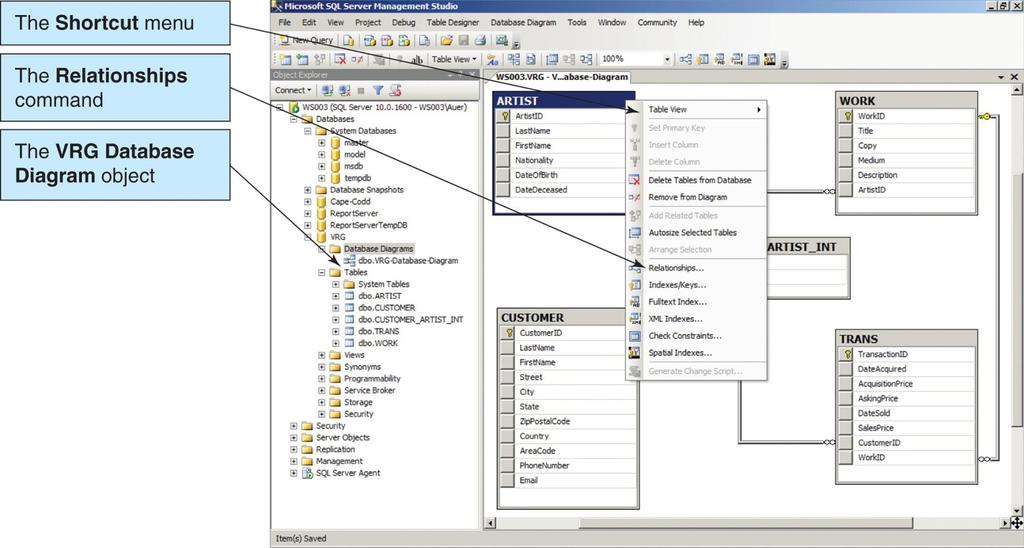Click the New Query toolbar button
The image size is (1024, 548).
pos(306,40)
